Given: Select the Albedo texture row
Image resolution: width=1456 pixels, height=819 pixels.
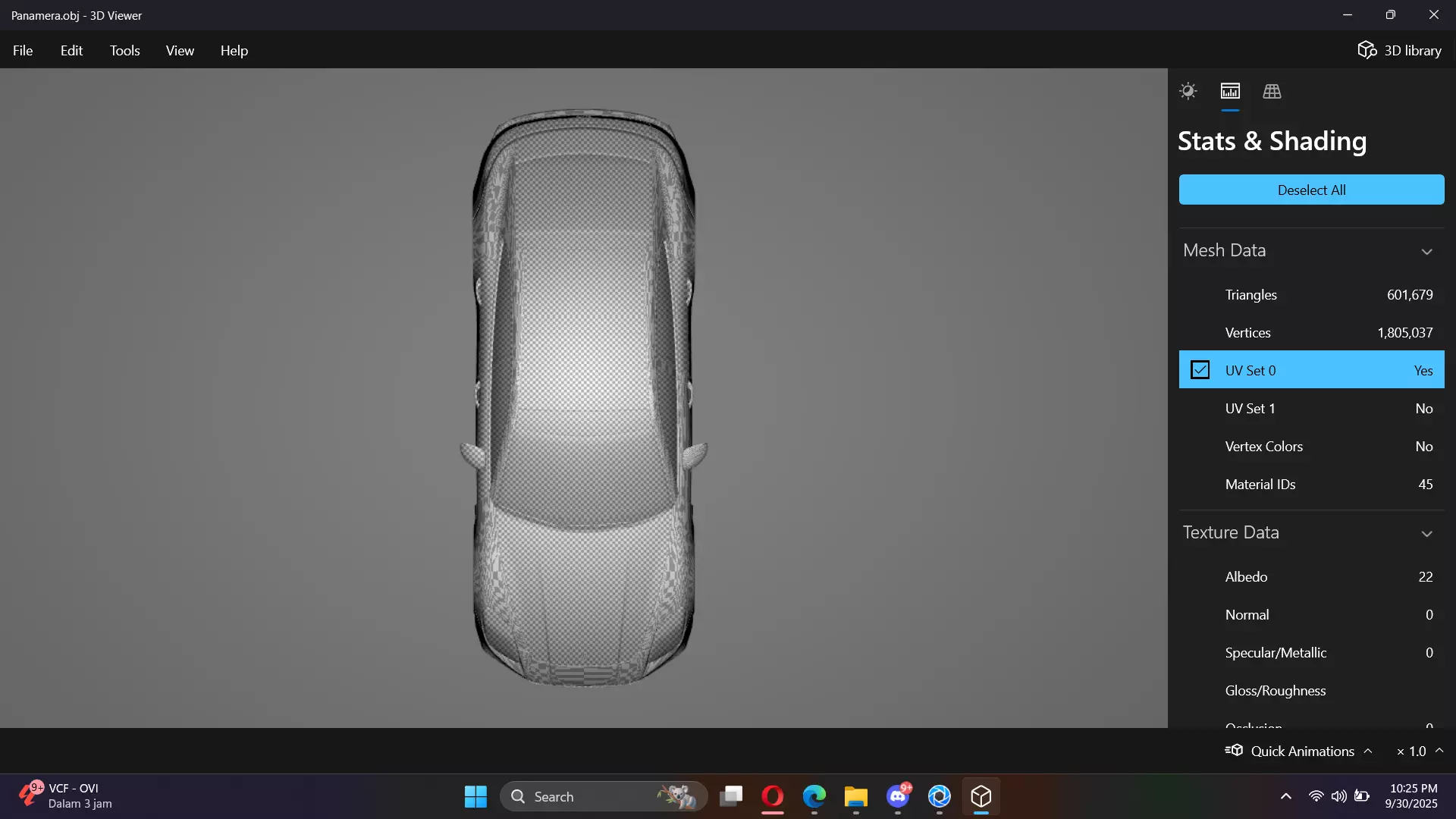Looking at the screenshot, I should (x=1311, y=576).
